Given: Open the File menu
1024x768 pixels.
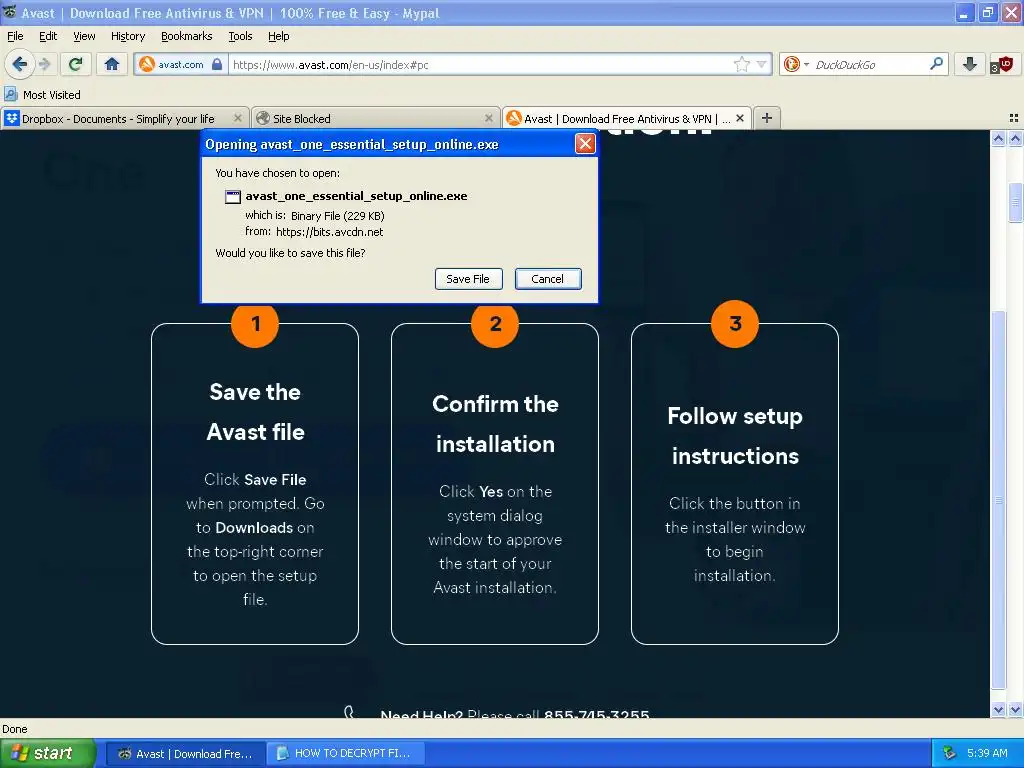Looking at the screenshot, I should pyautogui.click(x=15, y=36).
